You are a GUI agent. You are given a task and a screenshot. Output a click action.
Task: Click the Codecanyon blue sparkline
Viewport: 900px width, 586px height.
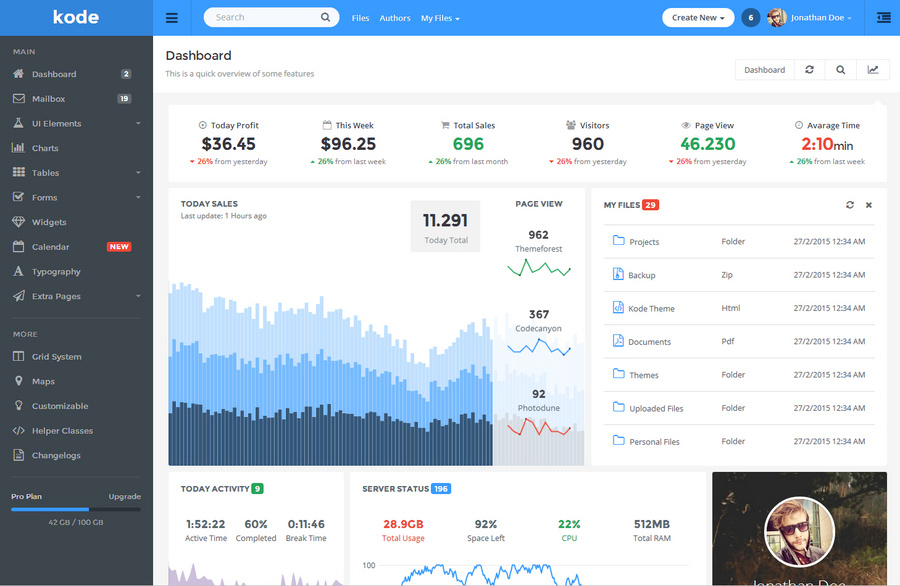click(538, 347)
